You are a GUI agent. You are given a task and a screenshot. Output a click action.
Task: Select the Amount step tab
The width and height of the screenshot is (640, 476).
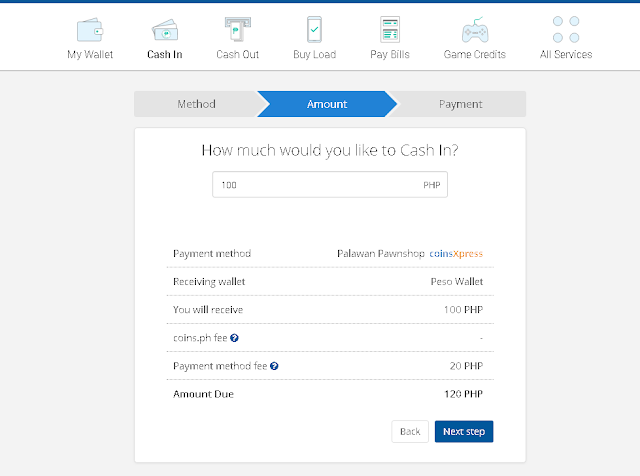[327, 104]
